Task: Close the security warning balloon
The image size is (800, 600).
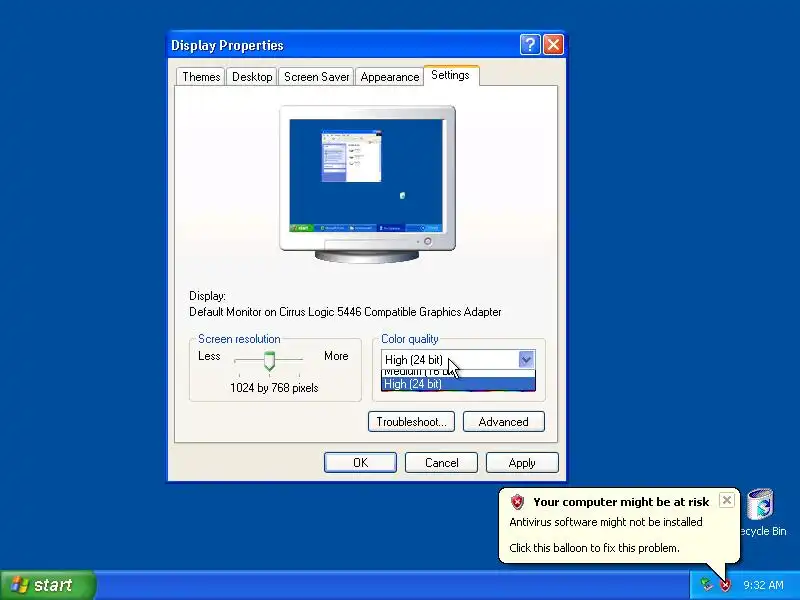Action: [x=727, y=500]
